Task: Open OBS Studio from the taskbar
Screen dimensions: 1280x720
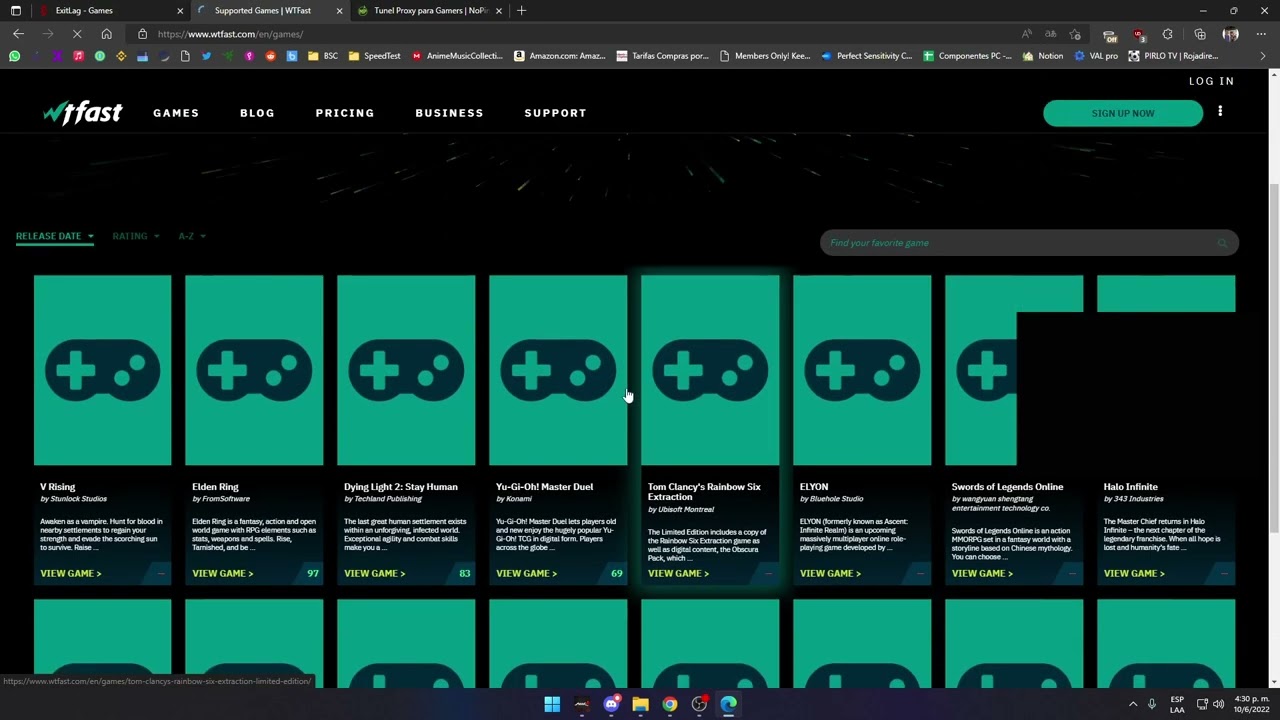Action: [699, 704]
